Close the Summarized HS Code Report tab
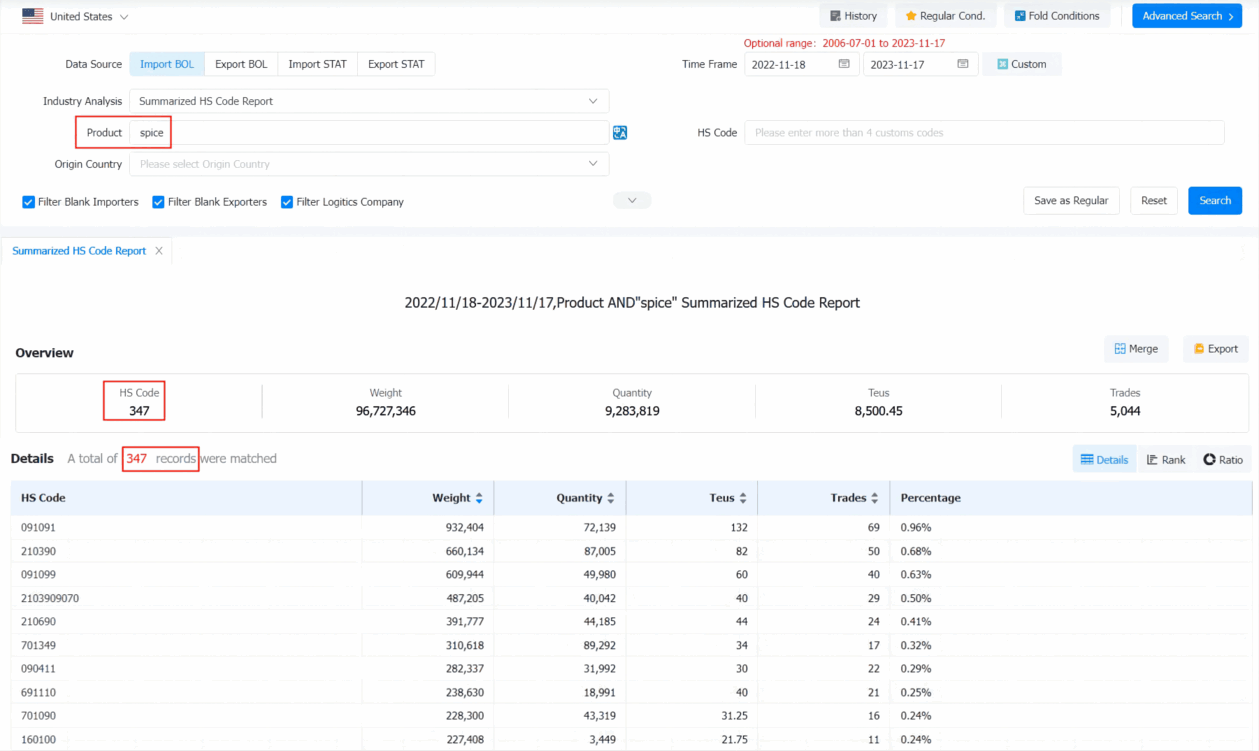1259x751 pixels. click(x=158, y=251)
